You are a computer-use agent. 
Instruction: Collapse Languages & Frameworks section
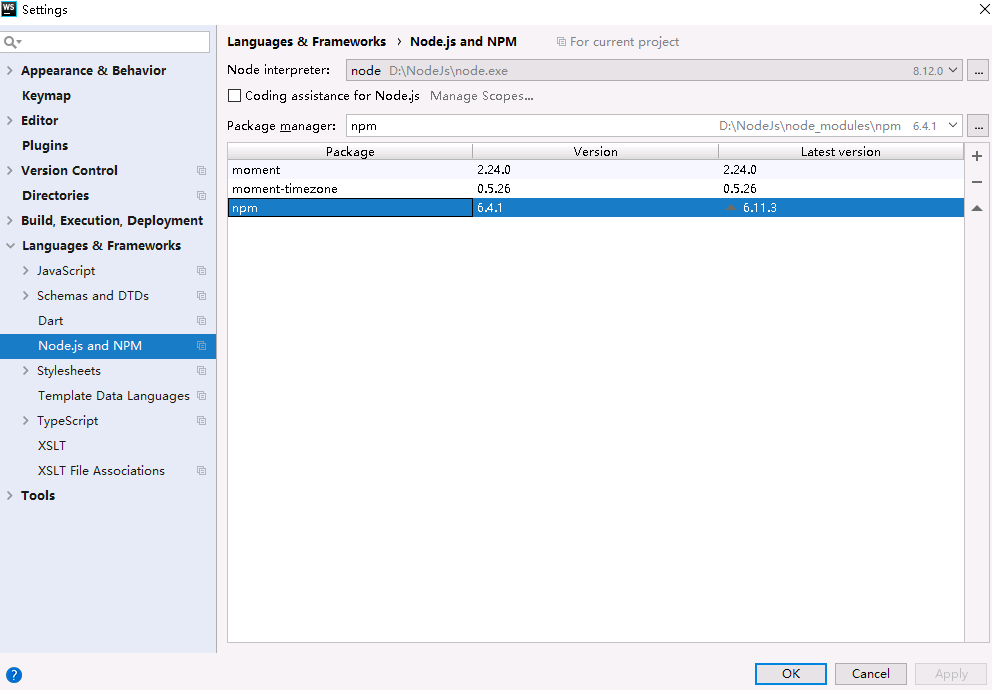(10, 245)
